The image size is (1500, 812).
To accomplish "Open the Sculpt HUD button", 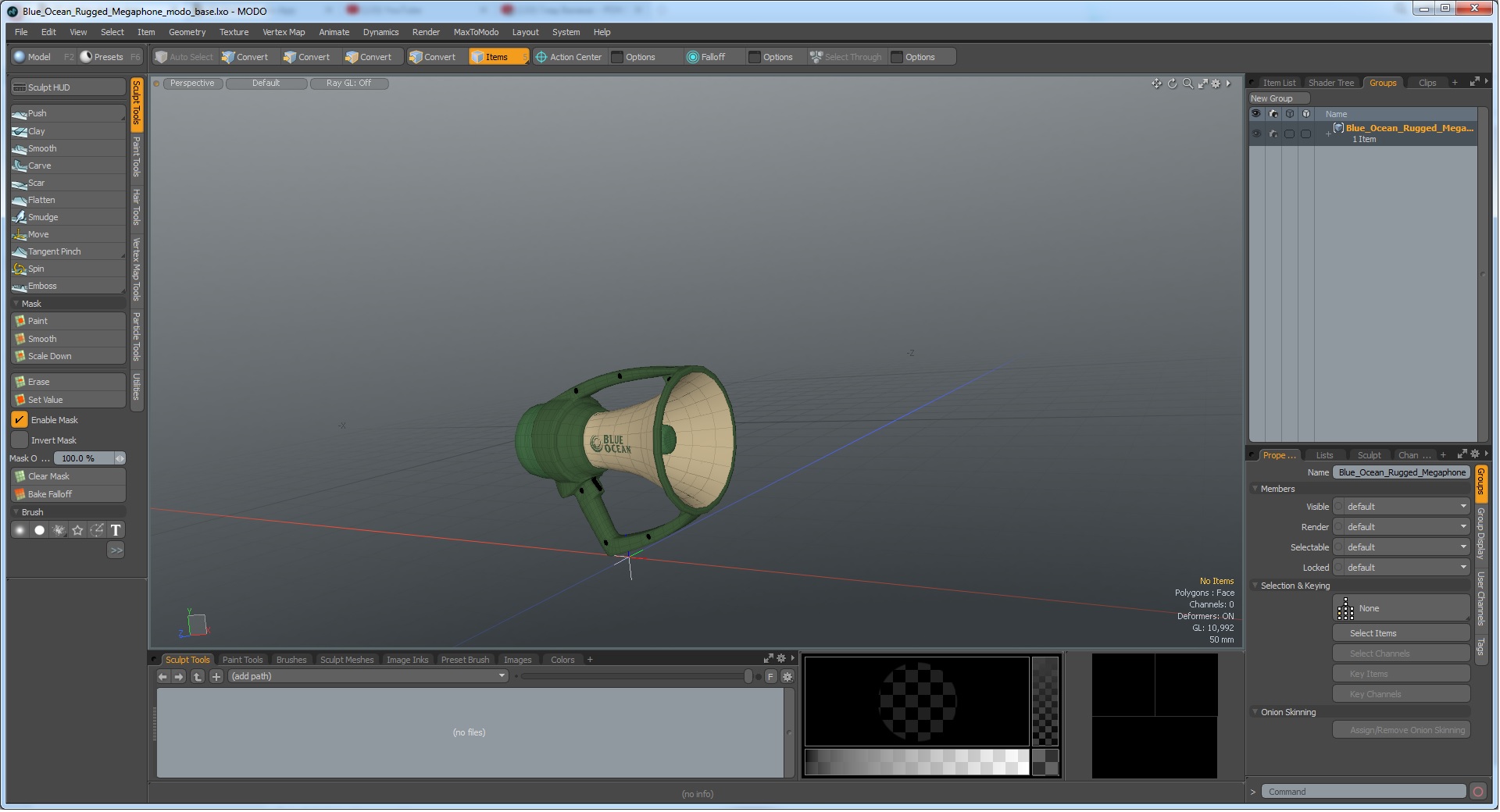I will pos(68,87).
